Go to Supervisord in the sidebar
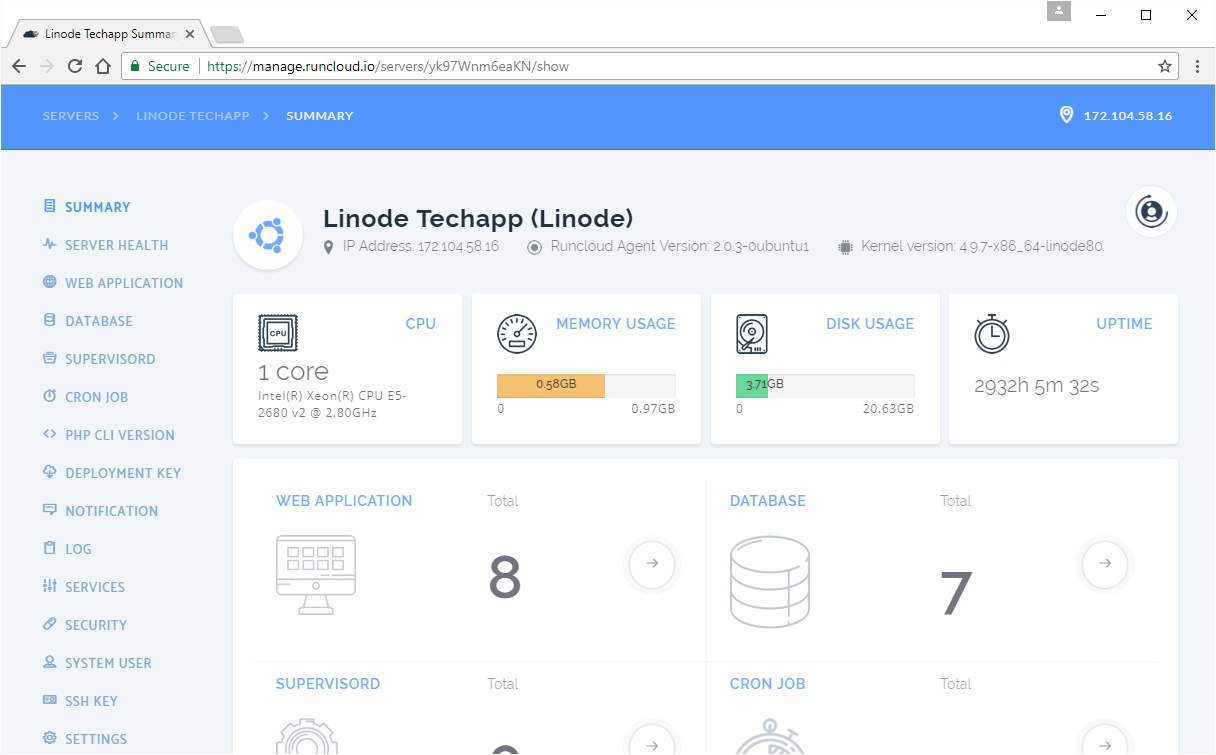This screenshot has width=1216, height=755. tap(110, 359)
